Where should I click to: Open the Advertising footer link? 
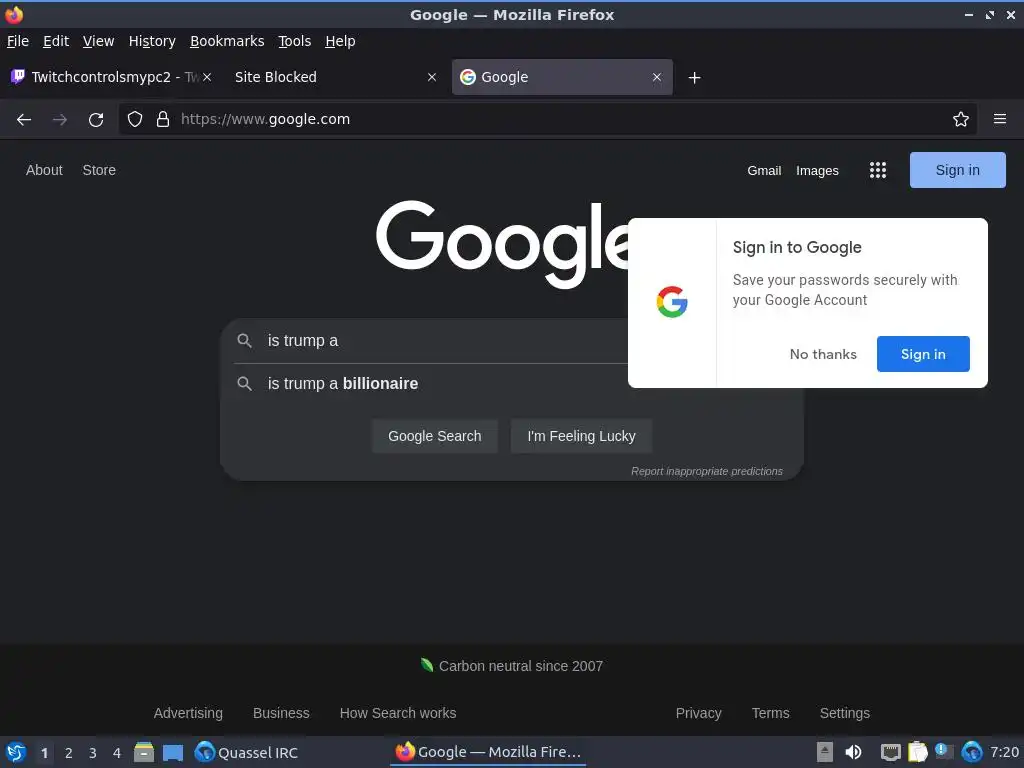pos(188,713)
